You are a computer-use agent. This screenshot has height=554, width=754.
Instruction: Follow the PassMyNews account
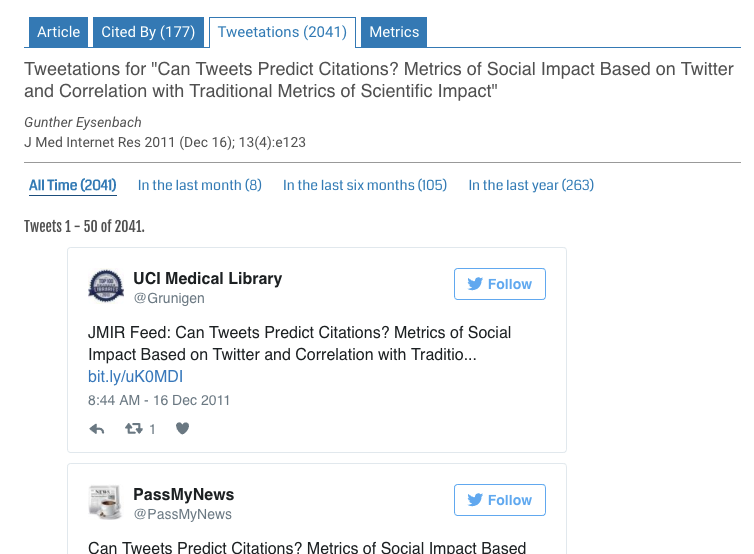point(500,500)
